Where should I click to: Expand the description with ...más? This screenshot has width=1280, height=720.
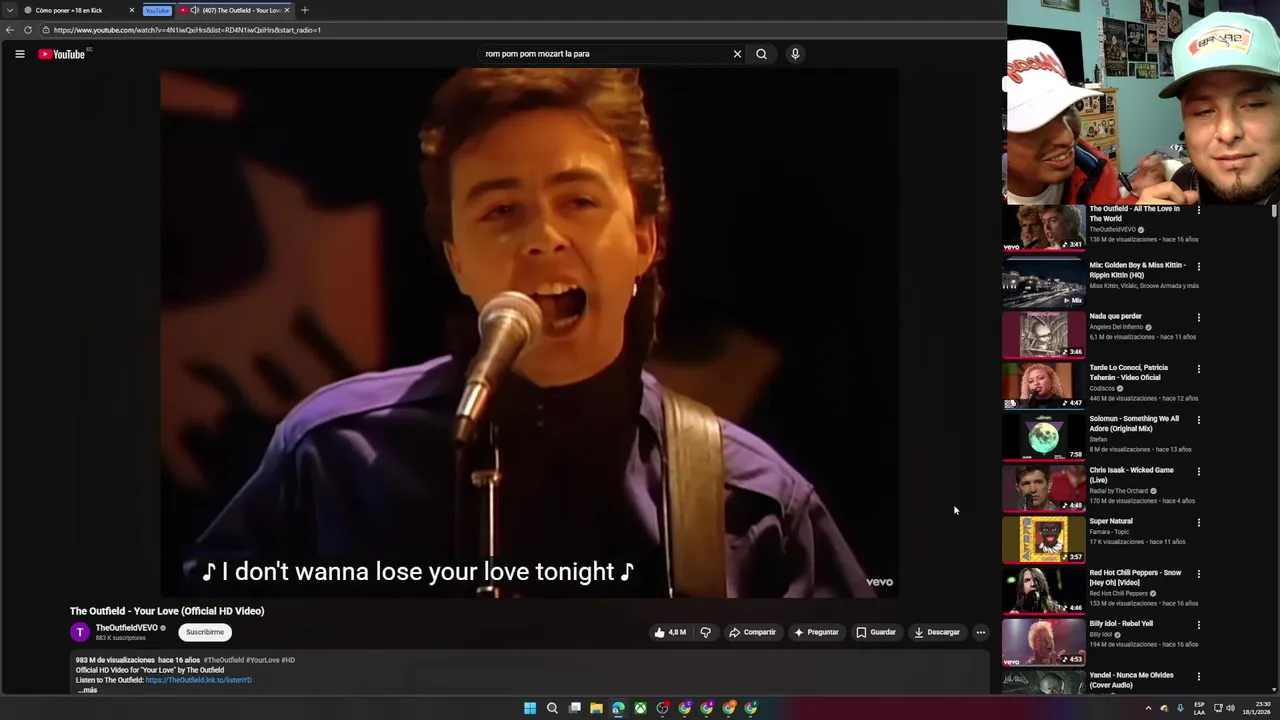[87, 690]
